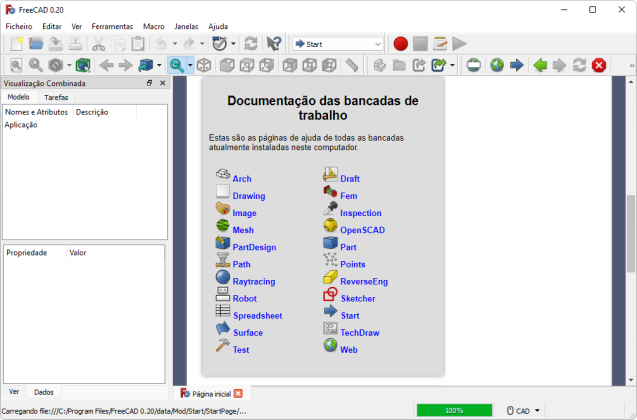Click the Fit All magnifier icon

(16, 65)
